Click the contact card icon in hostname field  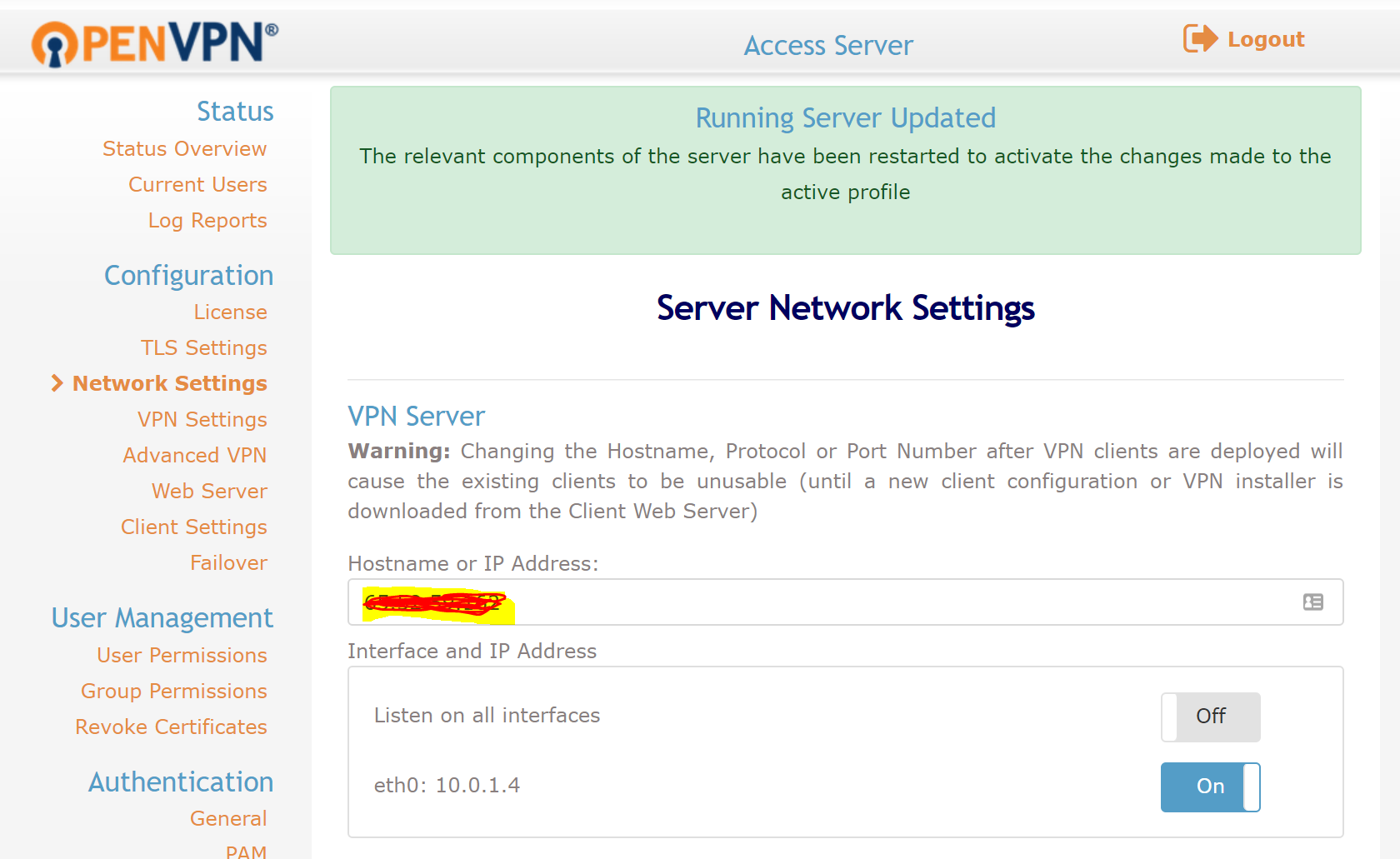(1313, 602)
